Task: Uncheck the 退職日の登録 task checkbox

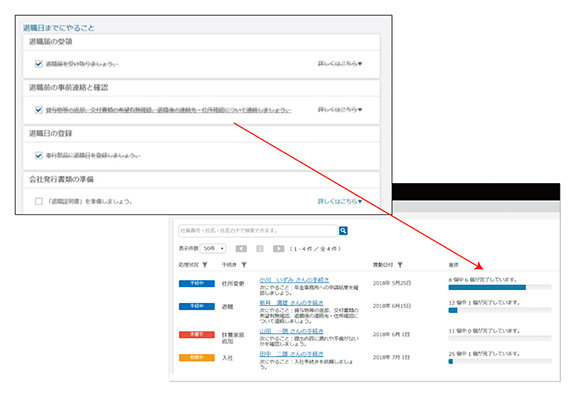Action: (39, 155)
